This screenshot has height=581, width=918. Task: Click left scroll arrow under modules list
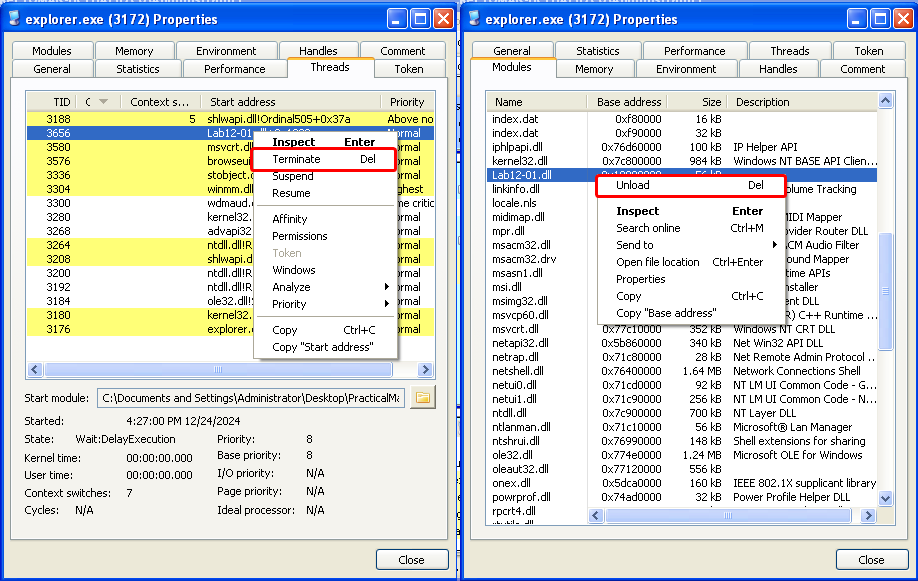point(597,515)
